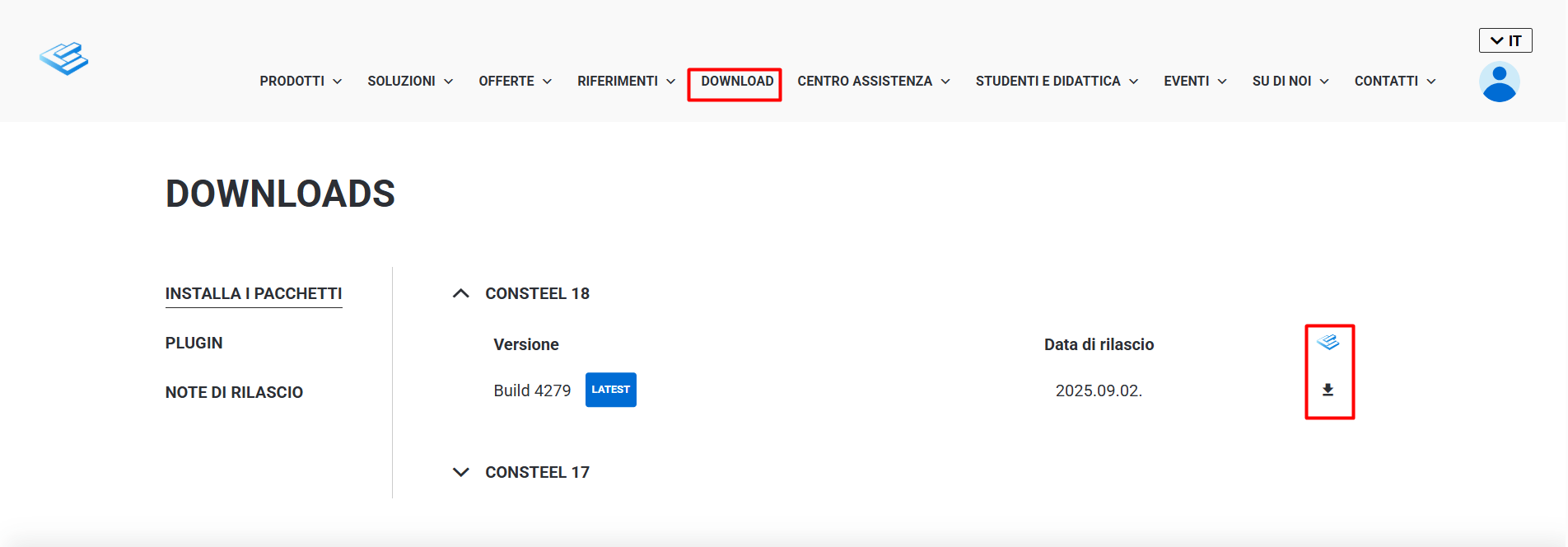This screenshot has height=547, width=1568.
Task: Expand the SOLUZIONI menu
Action: (410, 81)
